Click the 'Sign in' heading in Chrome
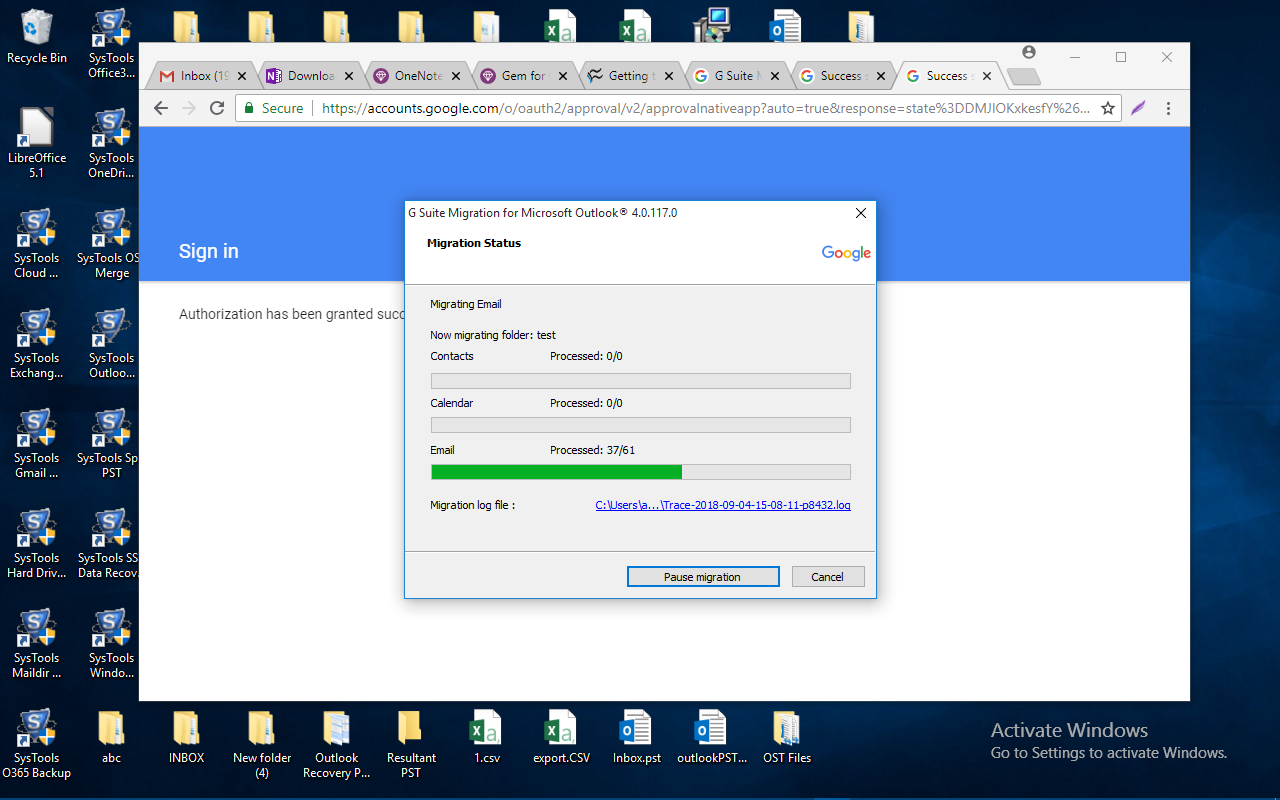Screen dimensions: 1280x800 tap(209, 251)
